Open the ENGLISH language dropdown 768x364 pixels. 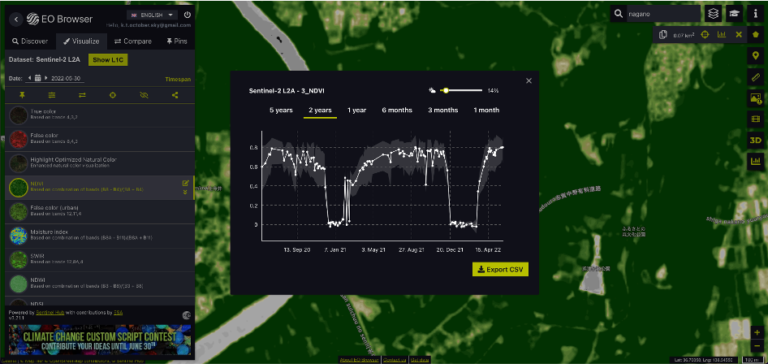(152, 15)
